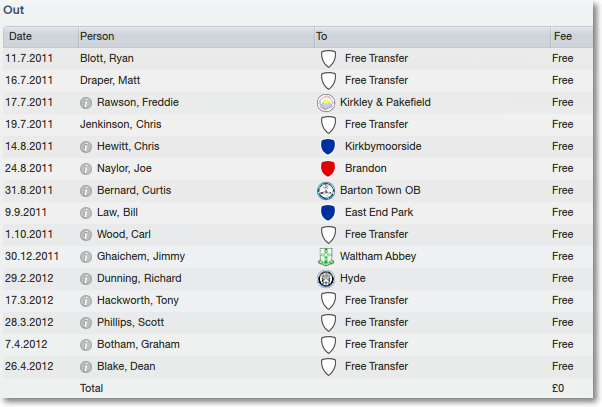Sort by the Person column header
The height and width of the screenshot is (407, 602).
tap(196, 36)
